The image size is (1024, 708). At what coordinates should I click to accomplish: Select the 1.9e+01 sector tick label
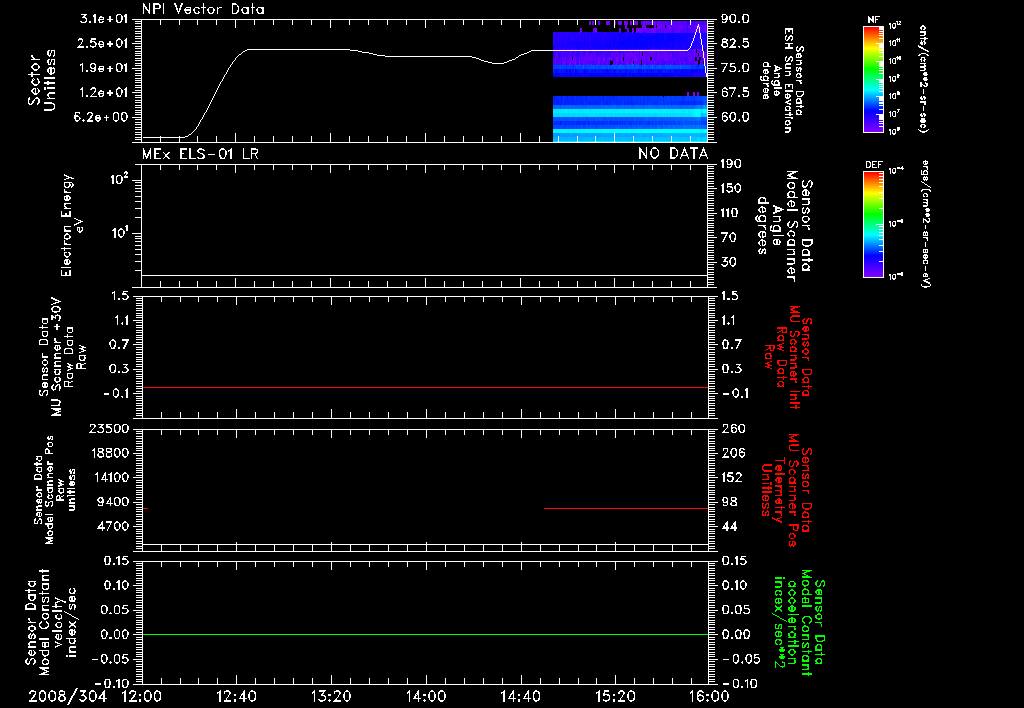click(x=104, y=68)
